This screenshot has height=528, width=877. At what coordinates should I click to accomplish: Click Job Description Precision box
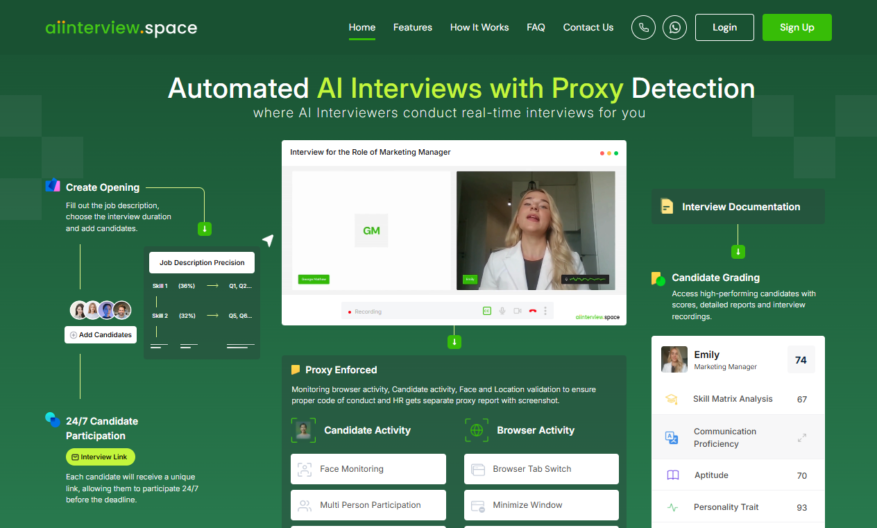(202, 262)
